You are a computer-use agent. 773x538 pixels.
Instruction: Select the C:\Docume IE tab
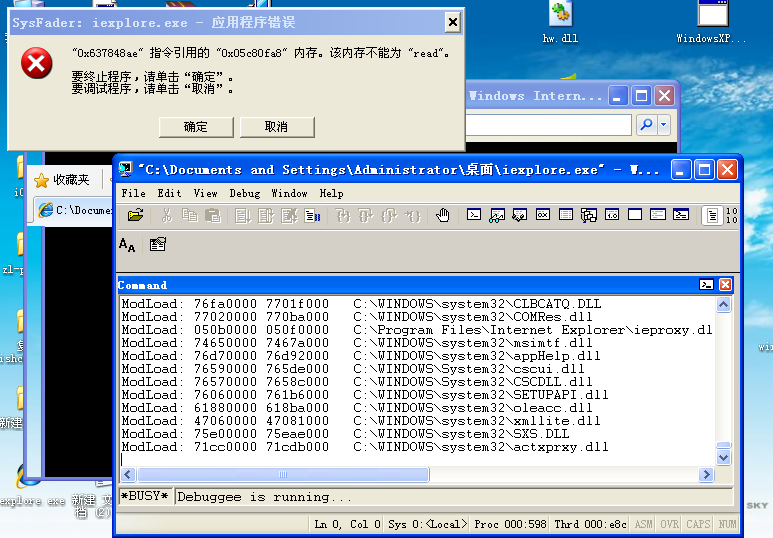coord(74,211)
